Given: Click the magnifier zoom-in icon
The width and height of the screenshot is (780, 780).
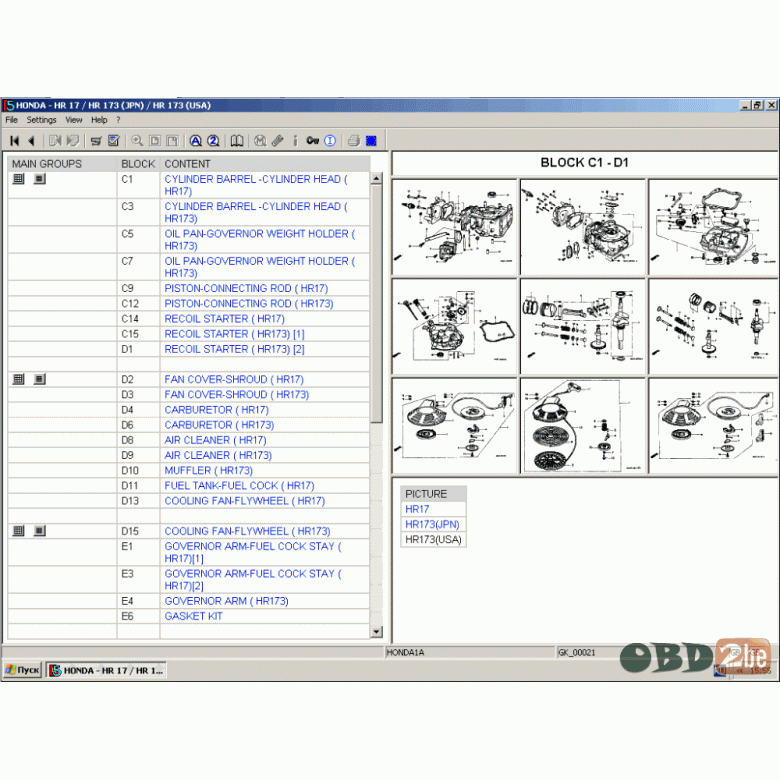Looking at the screenshot, I should click(x=137, y=141).
